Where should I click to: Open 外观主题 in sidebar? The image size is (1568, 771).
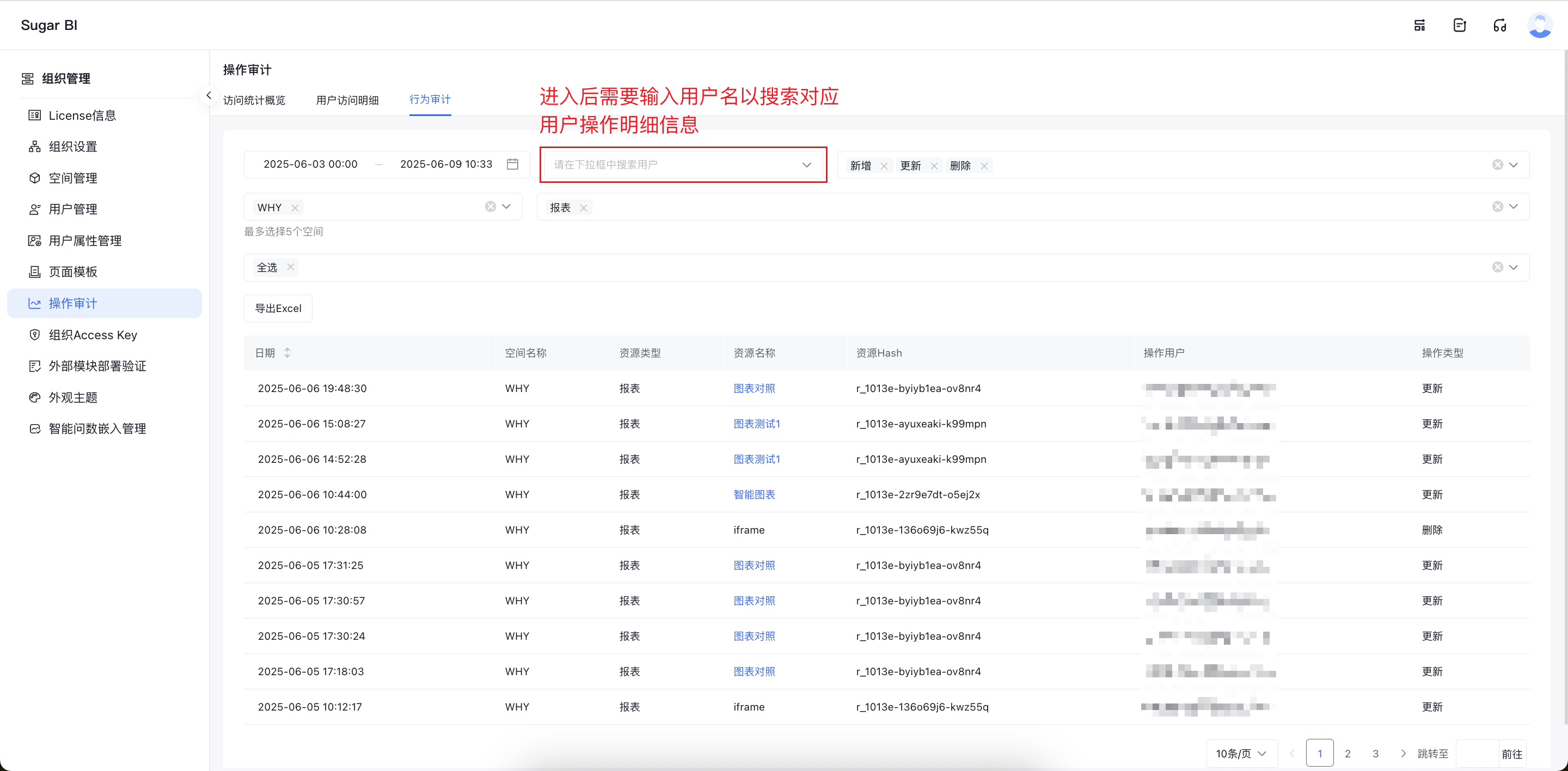pos(104,397)
